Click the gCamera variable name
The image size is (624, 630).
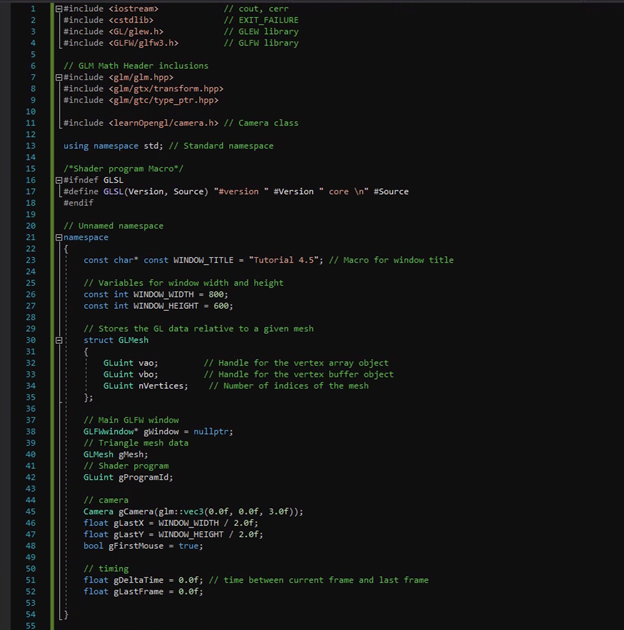pyautogui.click(x=136, y=512)
